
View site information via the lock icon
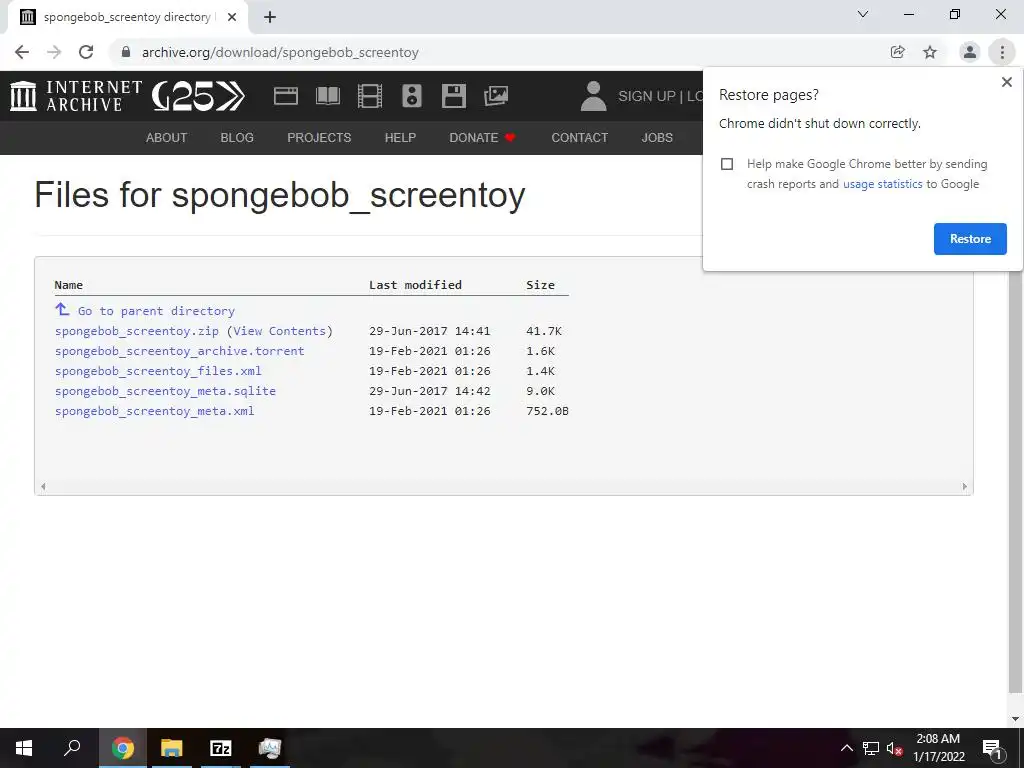click(126, 52)
